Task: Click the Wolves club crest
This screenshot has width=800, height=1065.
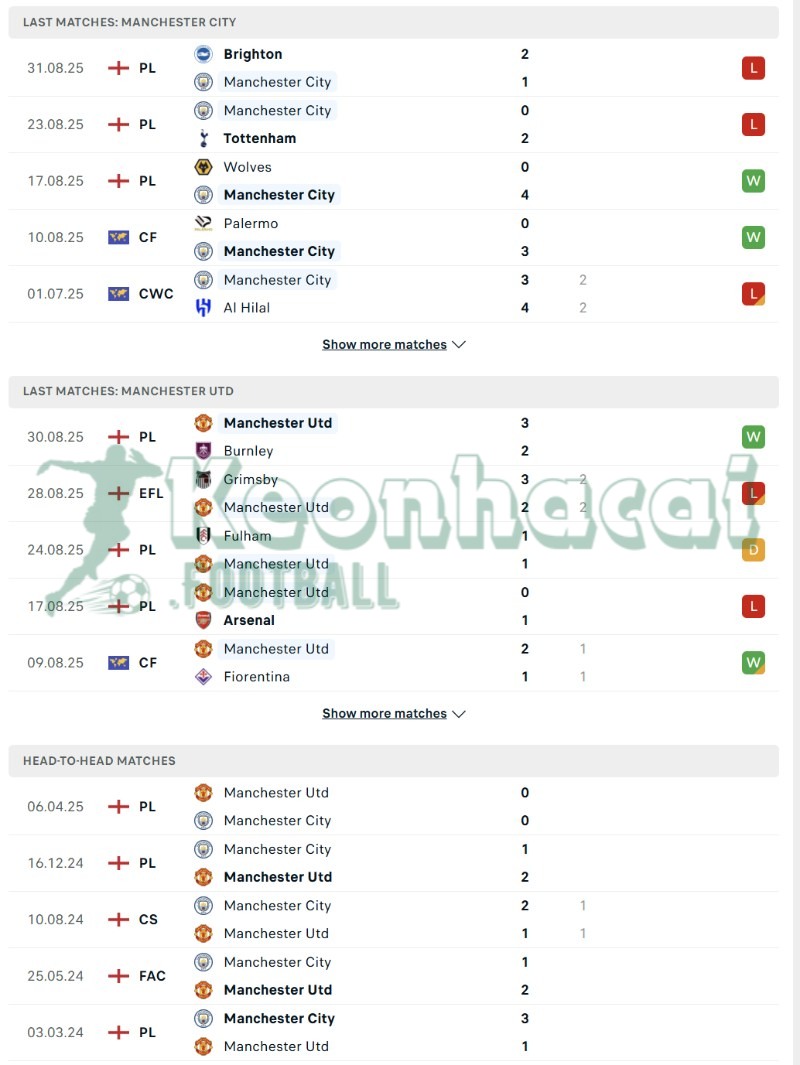Action: (205, 167)
